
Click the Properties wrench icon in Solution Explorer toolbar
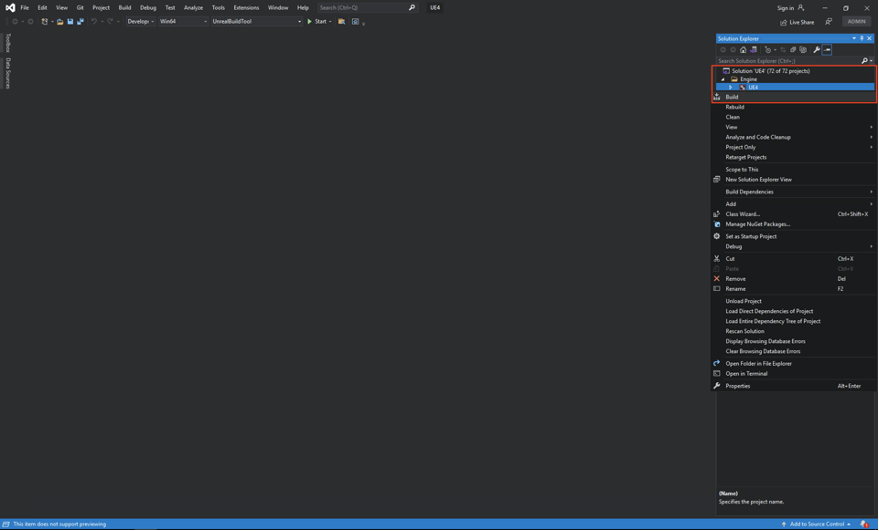pyautogui.click(x=817, y=50)
